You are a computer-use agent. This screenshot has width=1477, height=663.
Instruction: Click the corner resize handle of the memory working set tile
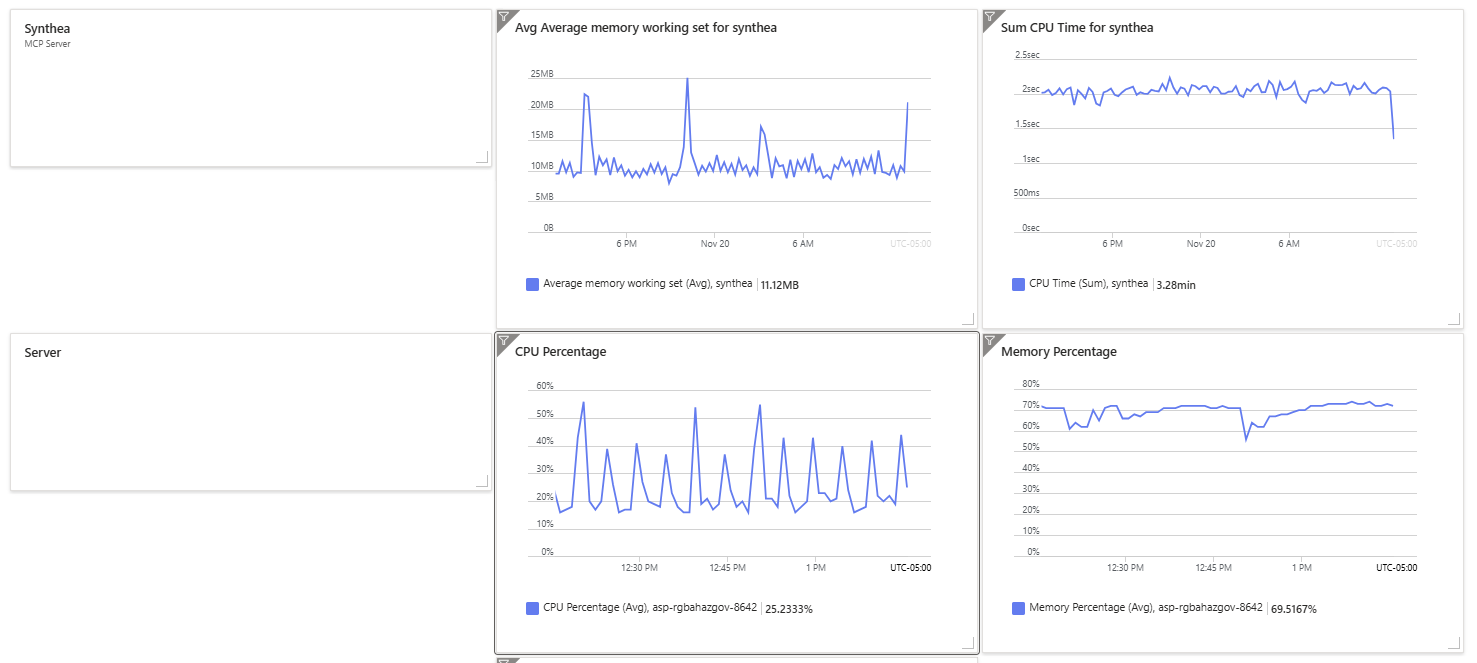point(967,319)
